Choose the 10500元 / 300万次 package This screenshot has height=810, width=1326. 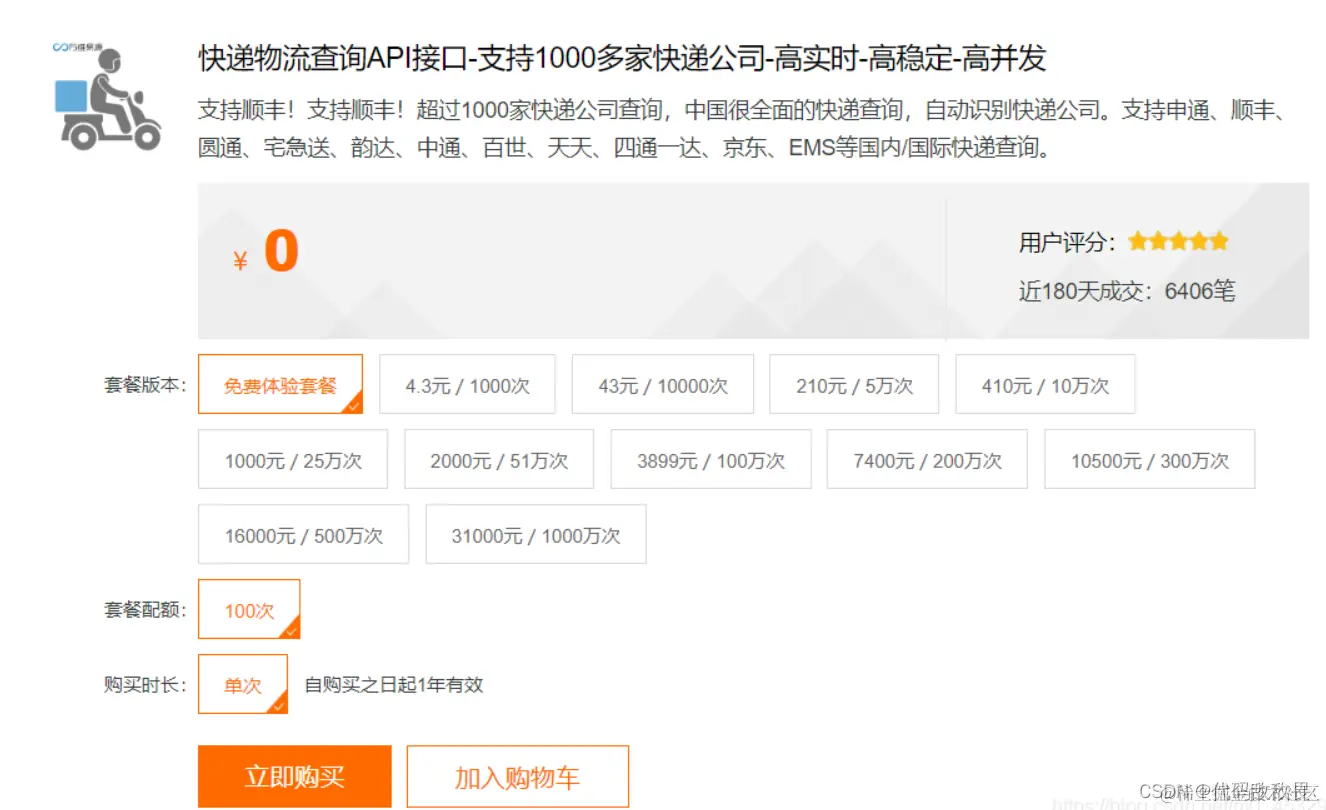click(1150, 459)
